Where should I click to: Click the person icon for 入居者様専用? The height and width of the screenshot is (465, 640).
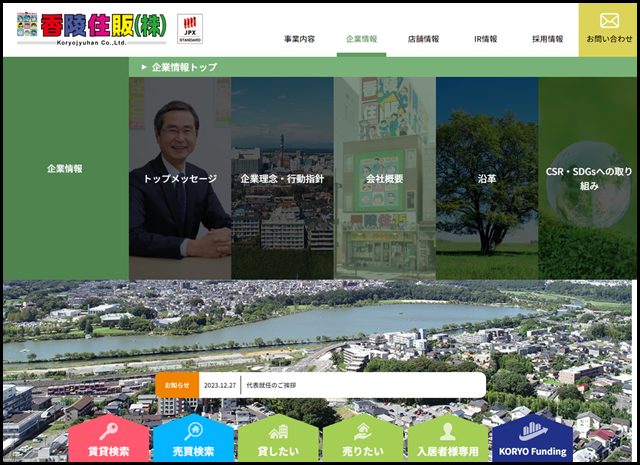coord(448,432)
